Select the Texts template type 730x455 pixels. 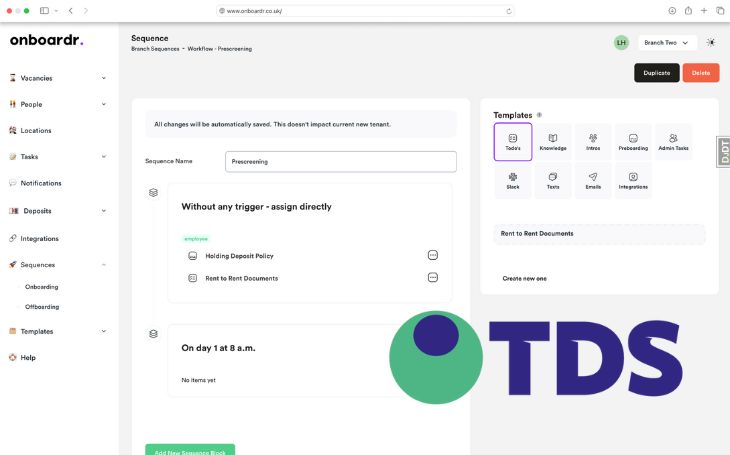click(553, 181)
